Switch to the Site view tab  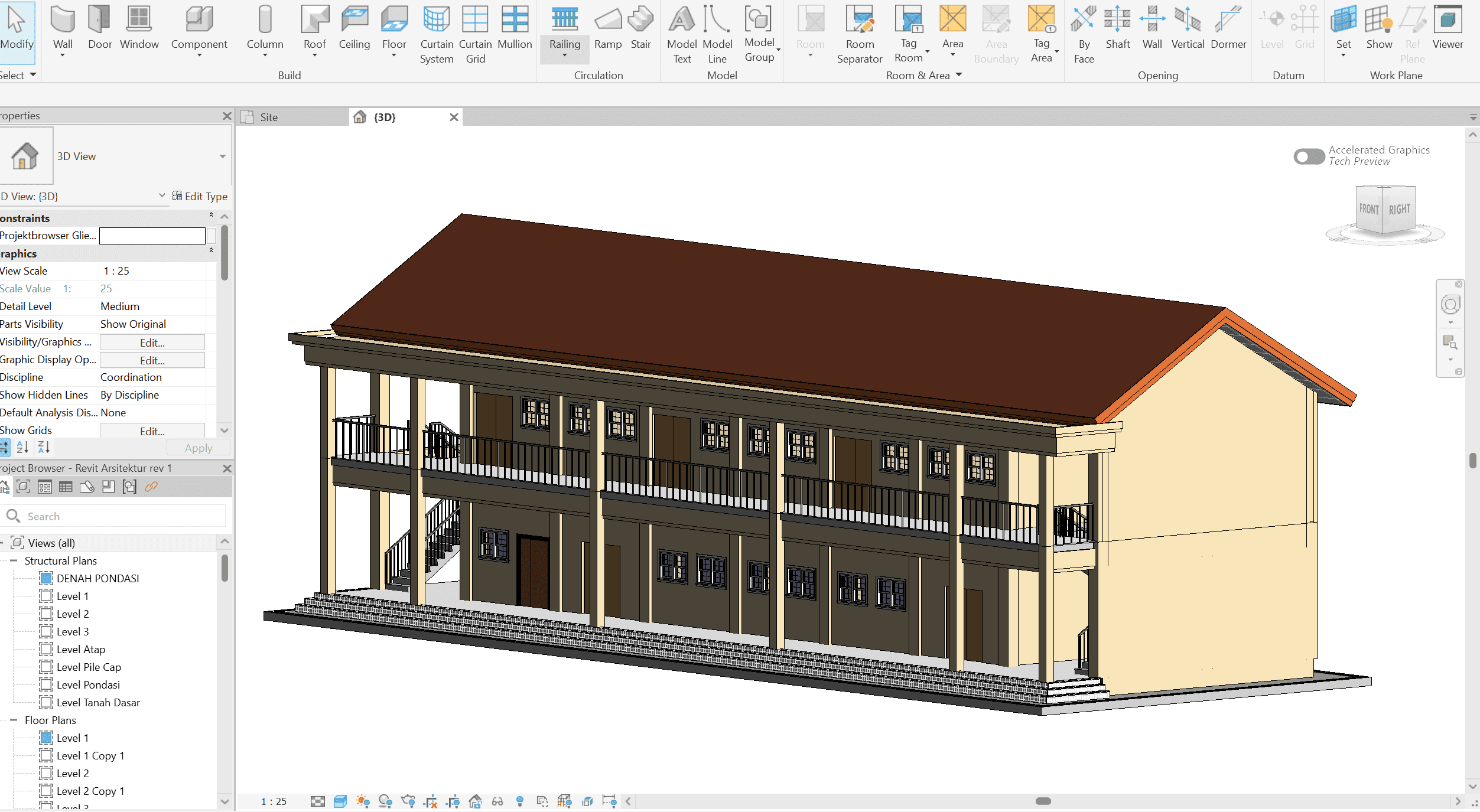tap(269, 117)
